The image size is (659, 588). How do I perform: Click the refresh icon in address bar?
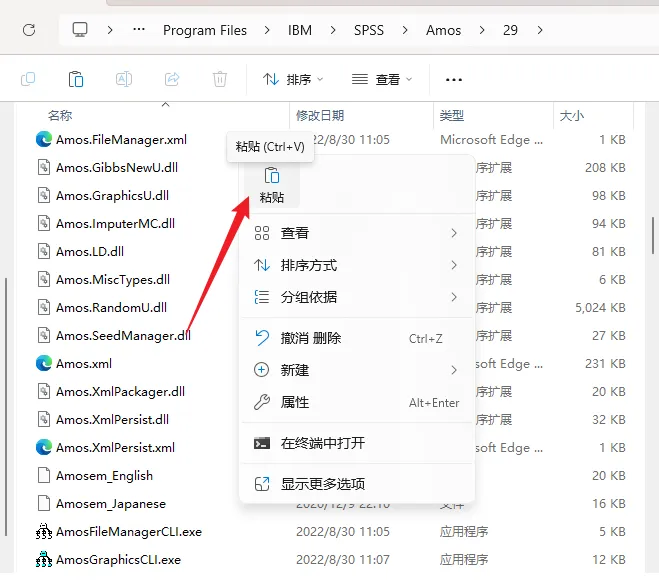point(29,30)
